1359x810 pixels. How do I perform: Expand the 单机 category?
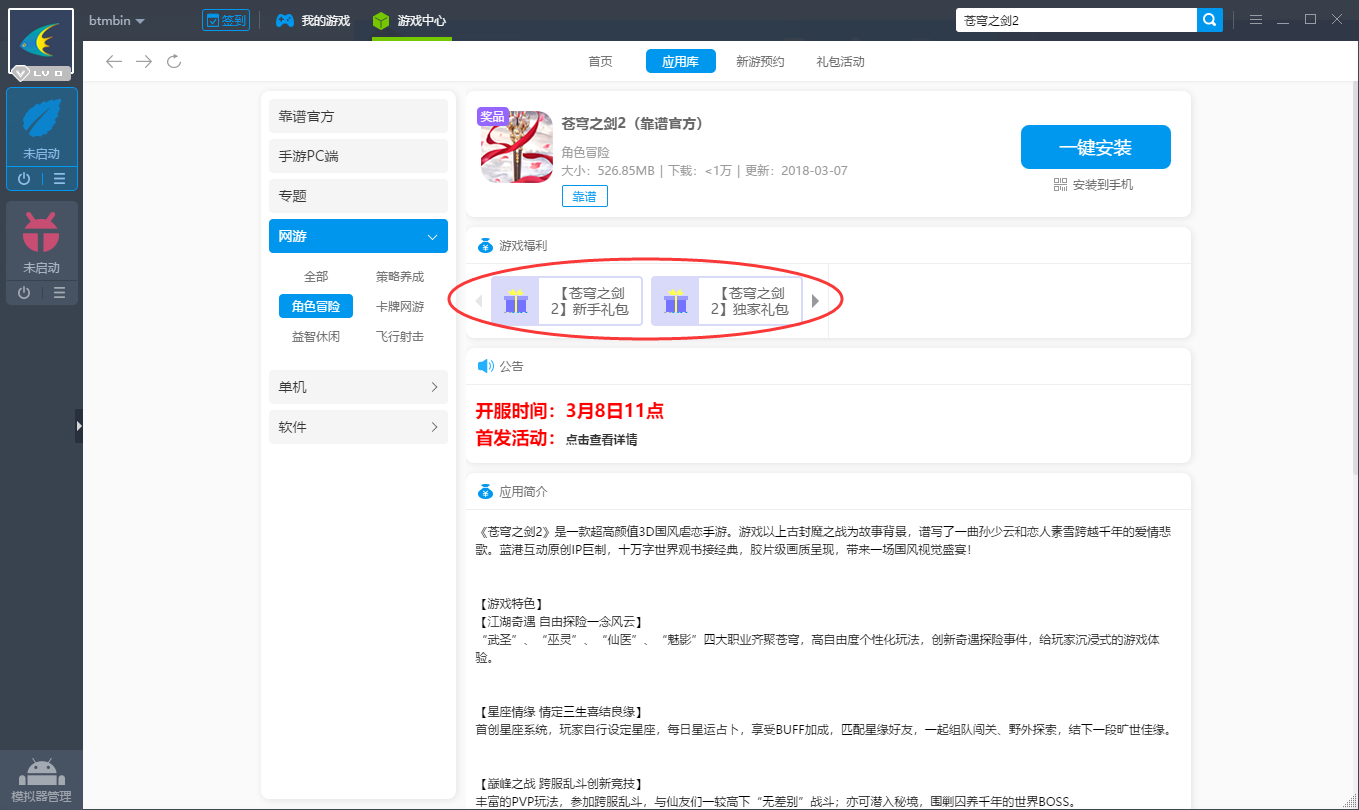click(x=357, y=387)
